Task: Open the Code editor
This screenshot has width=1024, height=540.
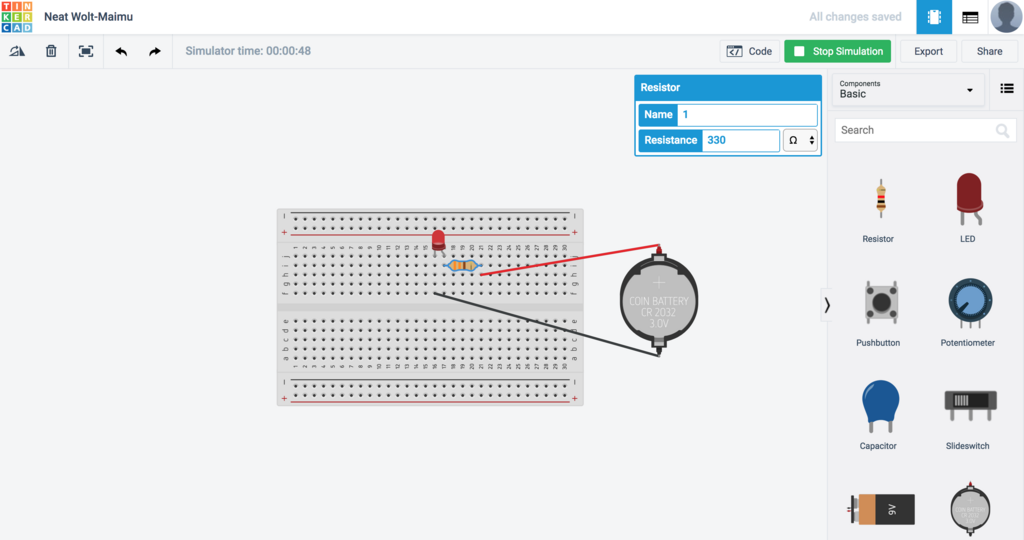Action: click(750, 52)
